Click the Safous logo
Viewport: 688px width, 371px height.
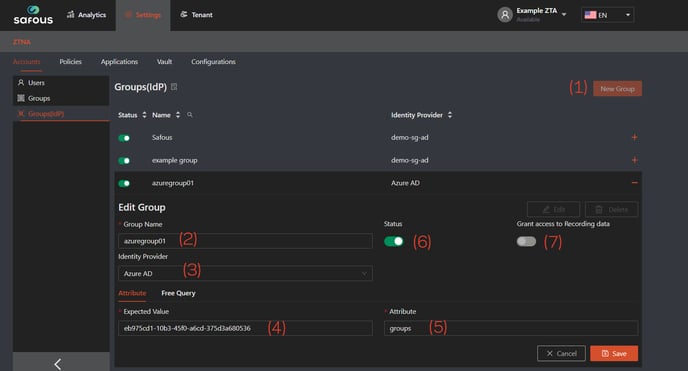(33, 15)
